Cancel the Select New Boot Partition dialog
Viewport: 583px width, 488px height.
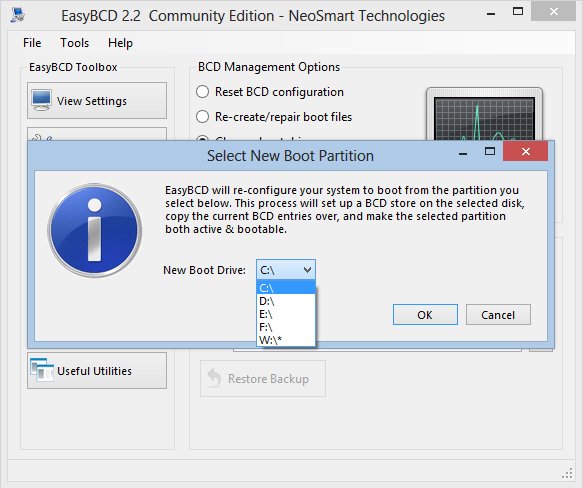pos(498,315)
